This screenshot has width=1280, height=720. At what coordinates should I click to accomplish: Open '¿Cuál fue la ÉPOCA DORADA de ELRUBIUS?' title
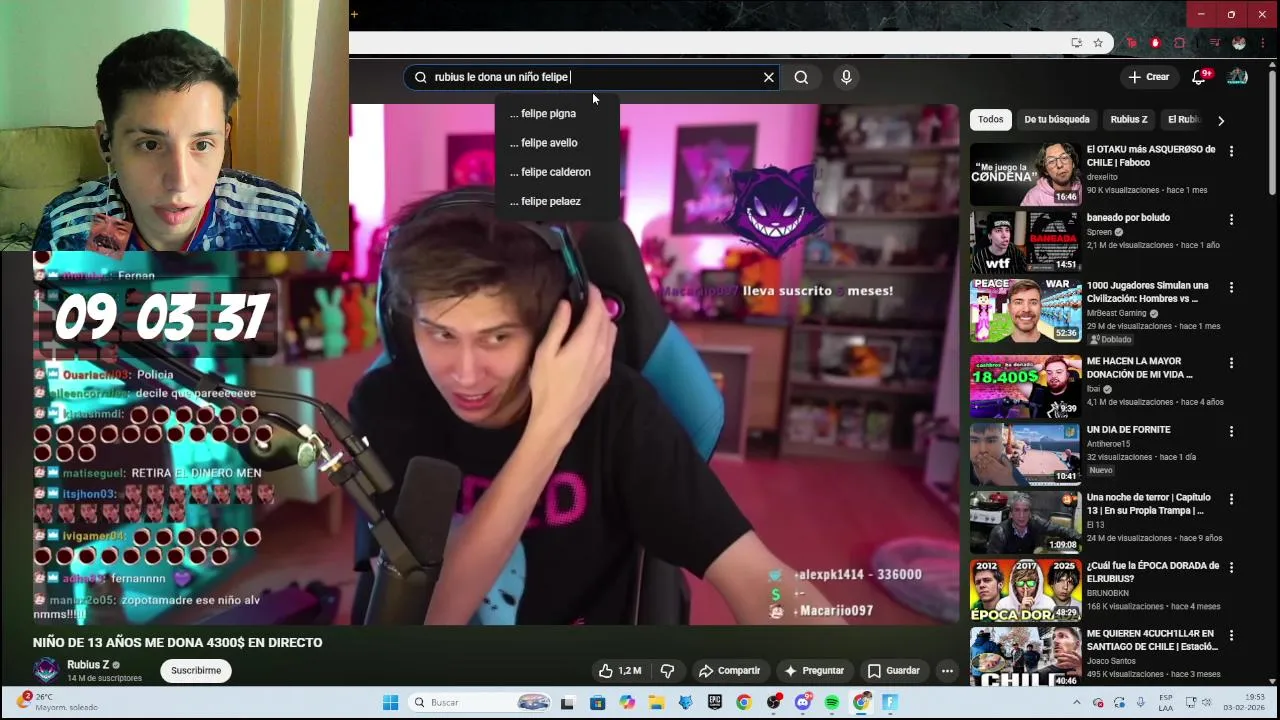click(x=1153, y=572)
